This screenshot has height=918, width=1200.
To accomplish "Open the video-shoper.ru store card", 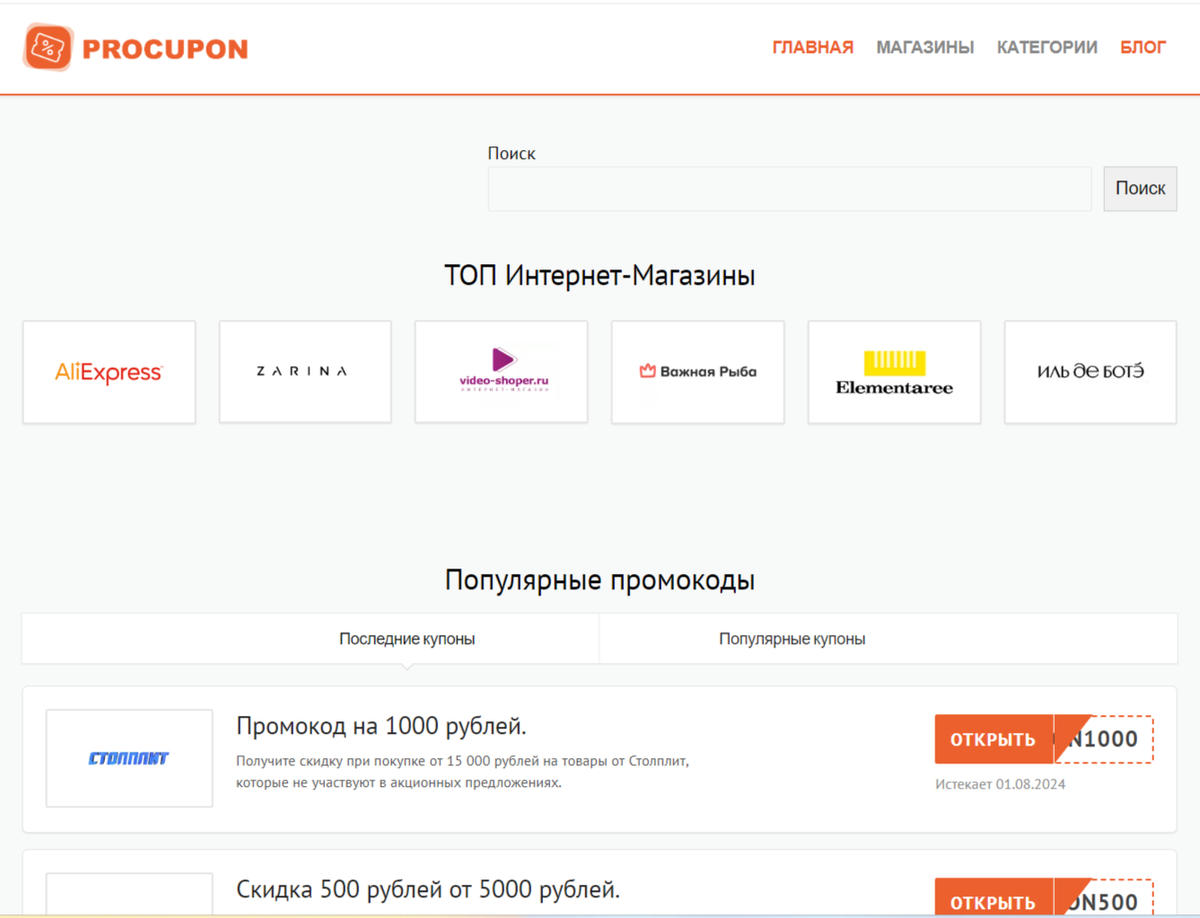I will pos(501,372).
